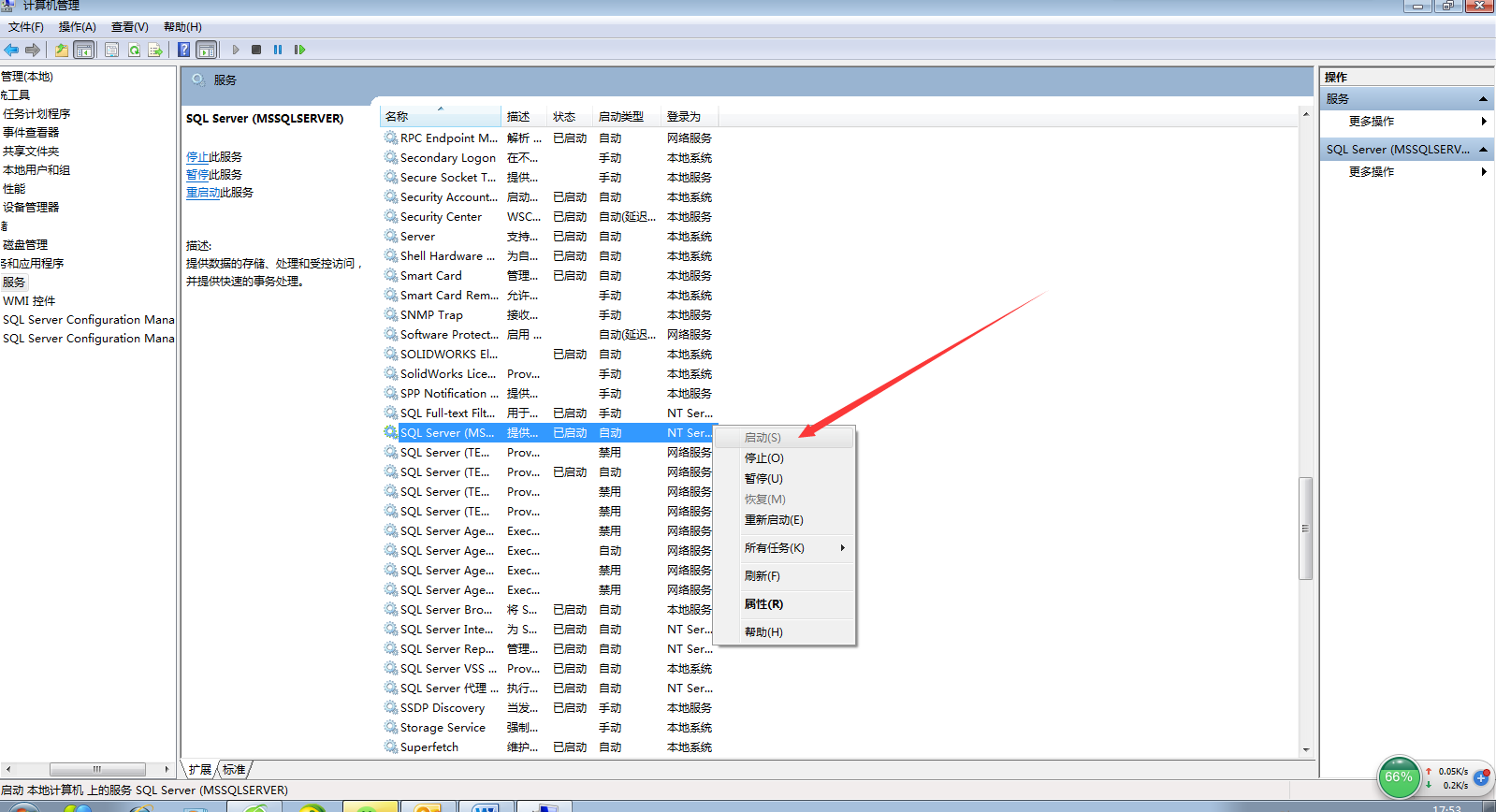Screen dimensions: 1496x812
Task: Toggle the action pane toolbar icon
Action: click(207, 50)
